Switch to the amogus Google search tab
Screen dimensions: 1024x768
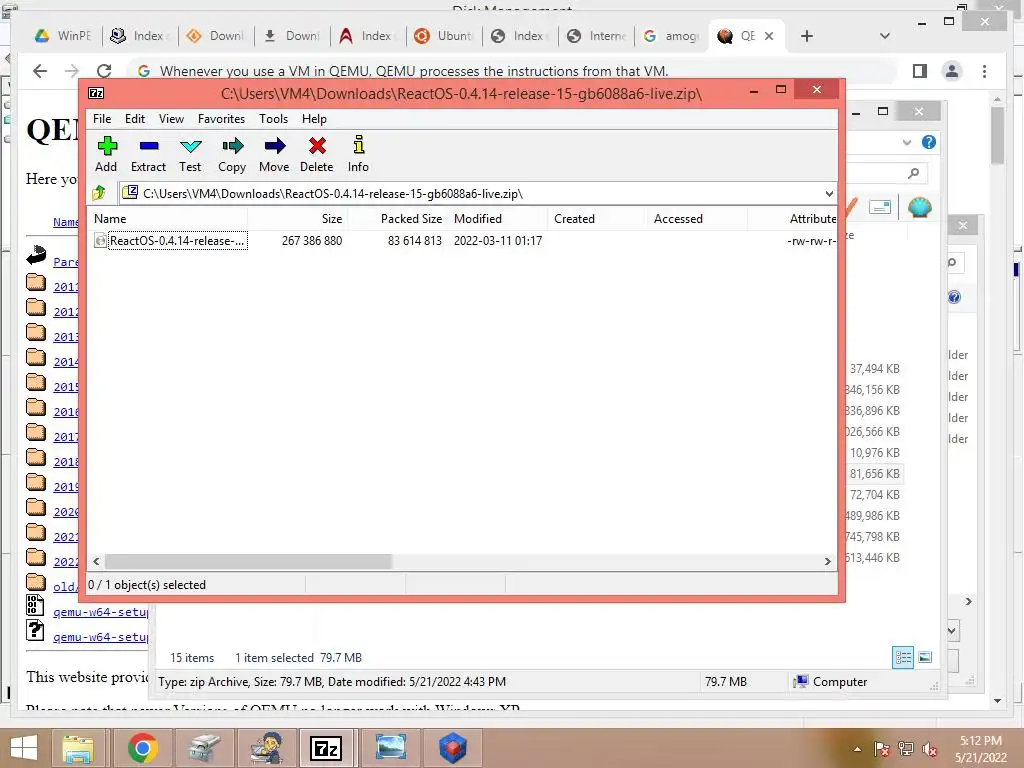pos(672,36)
